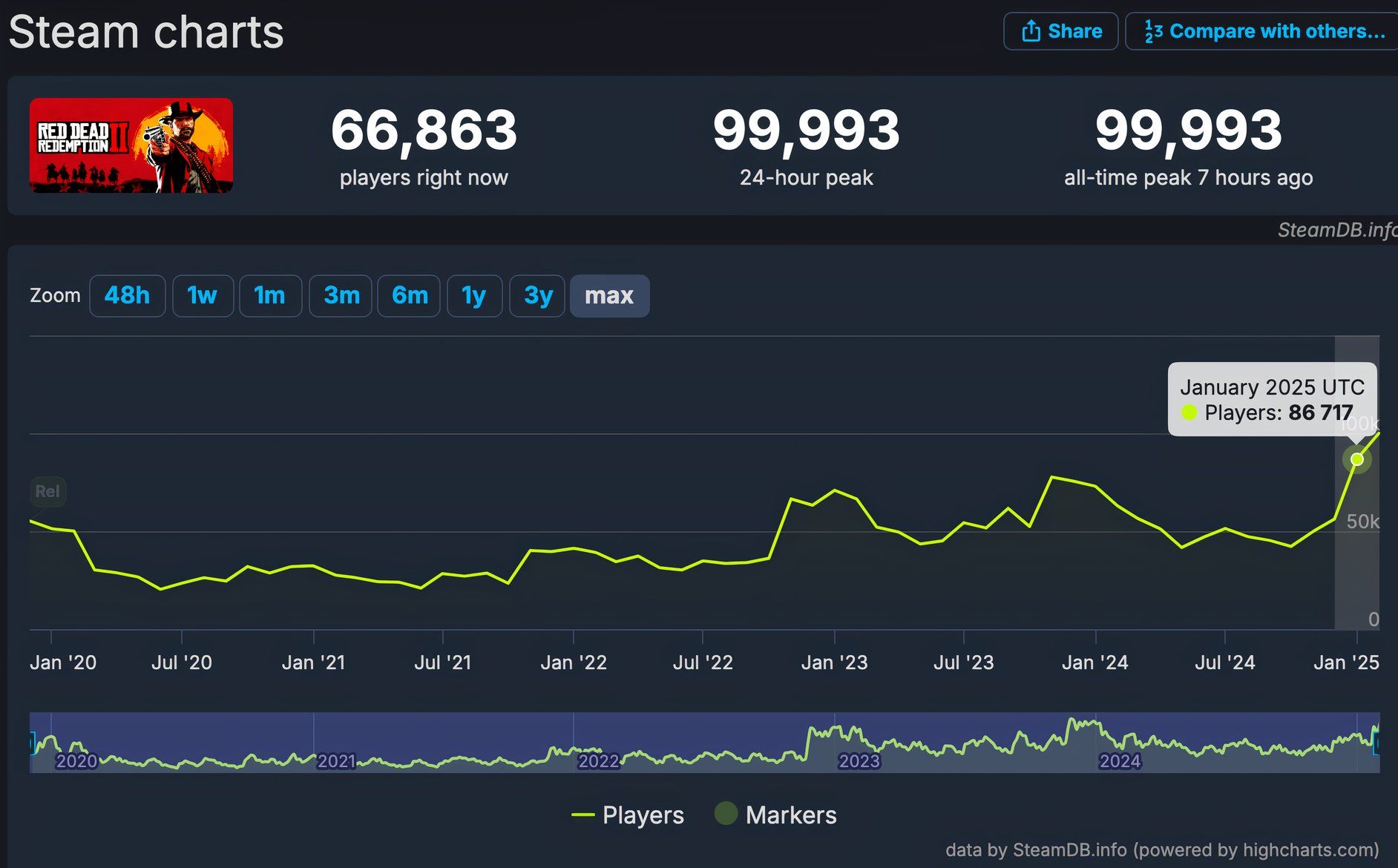This screenshot has width=1398, height=868.
Task: Click all-time peak 7 hours ago text
Action: tap(1188, 177)
